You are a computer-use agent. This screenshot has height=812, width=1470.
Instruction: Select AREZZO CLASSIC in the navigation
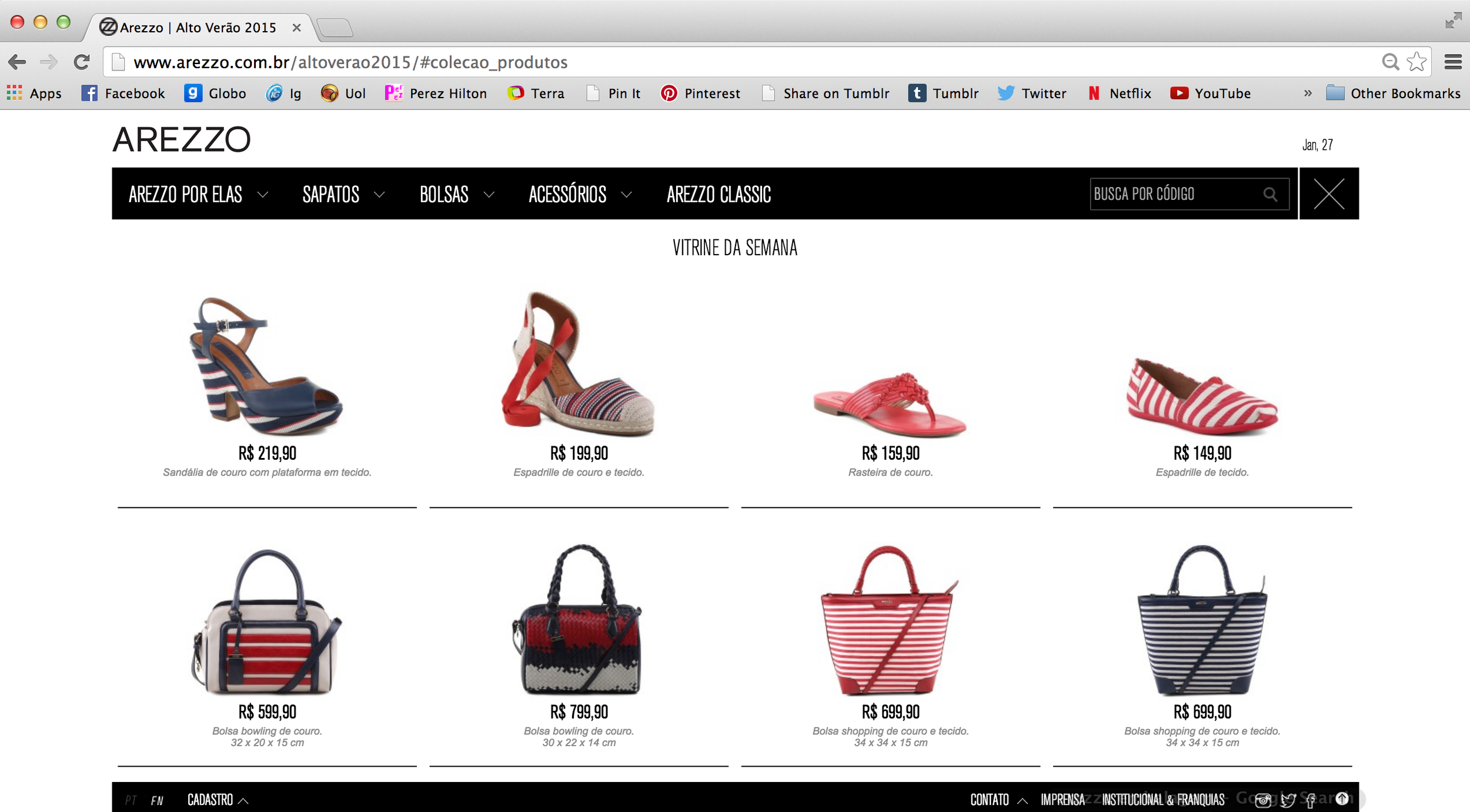(x=720, y=195)
